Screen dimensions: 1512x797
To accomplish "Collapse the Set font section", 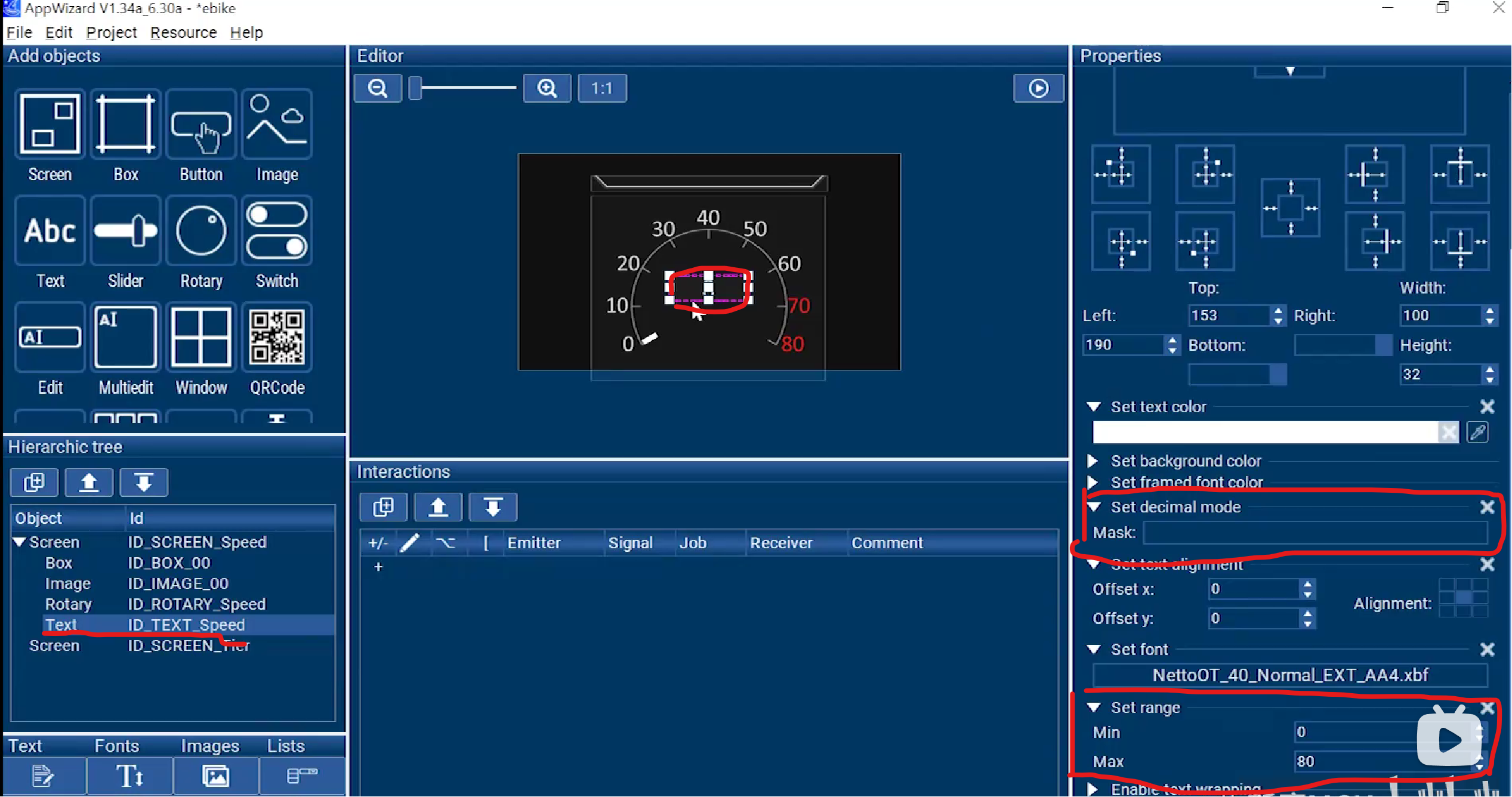I will (x=1094, y=649).
